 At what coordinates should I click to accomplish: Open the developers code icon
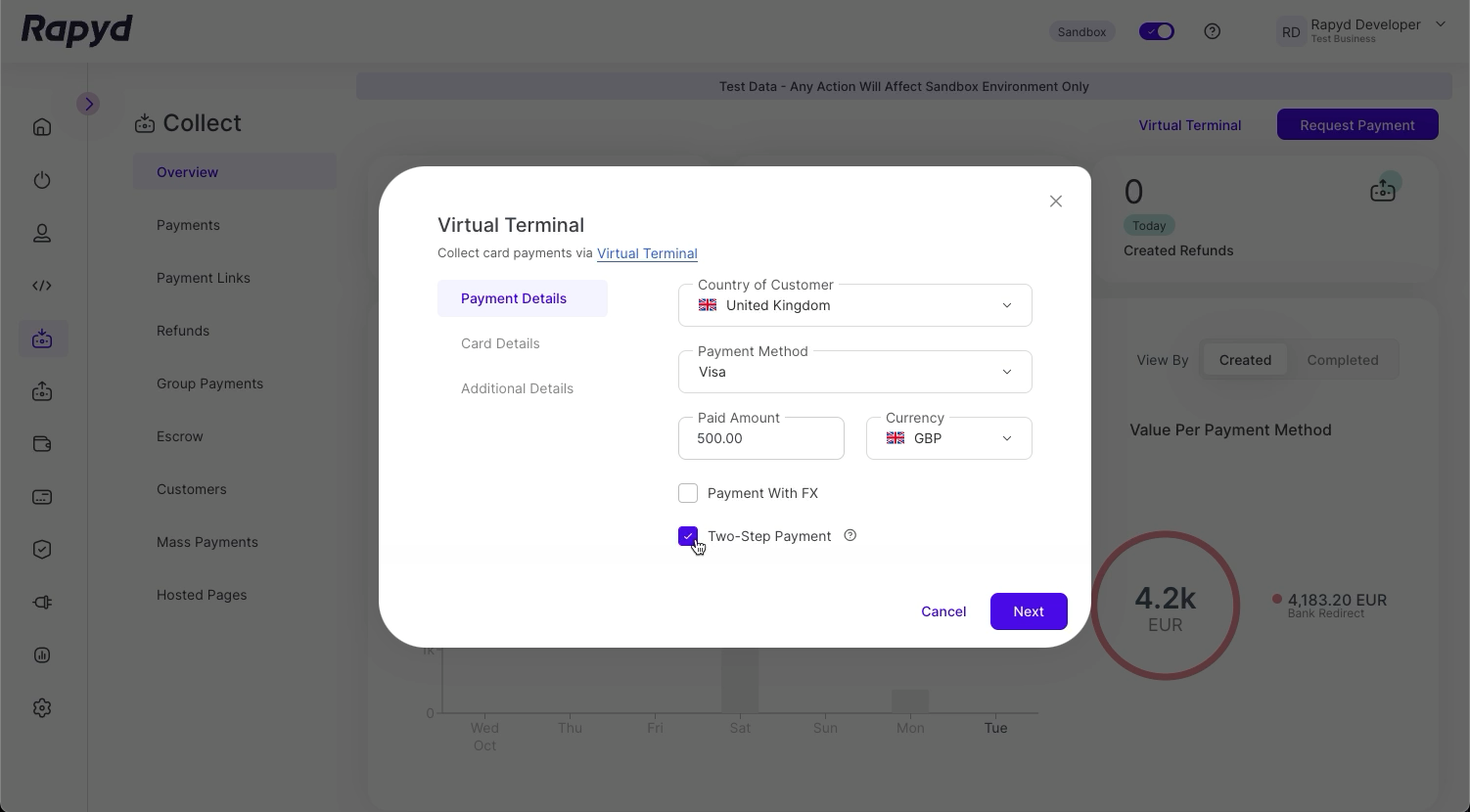42,286
